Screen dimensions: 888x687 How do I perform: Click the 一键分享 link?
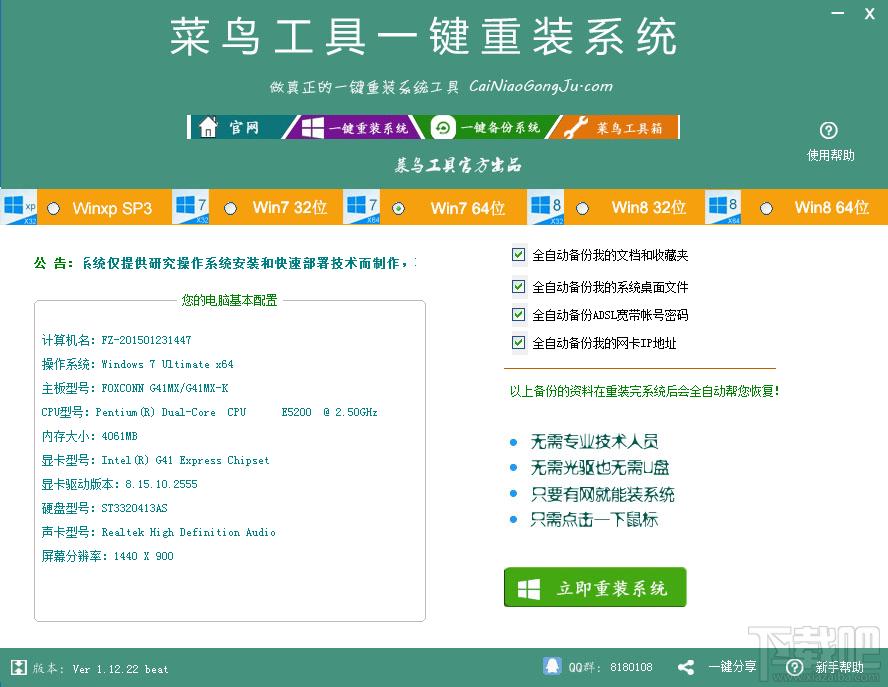732,667
